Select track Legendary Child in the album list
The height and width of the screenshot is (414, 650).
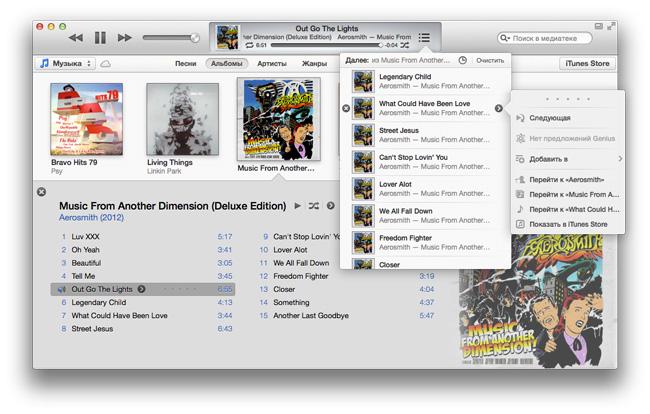[x=143, y=303]
